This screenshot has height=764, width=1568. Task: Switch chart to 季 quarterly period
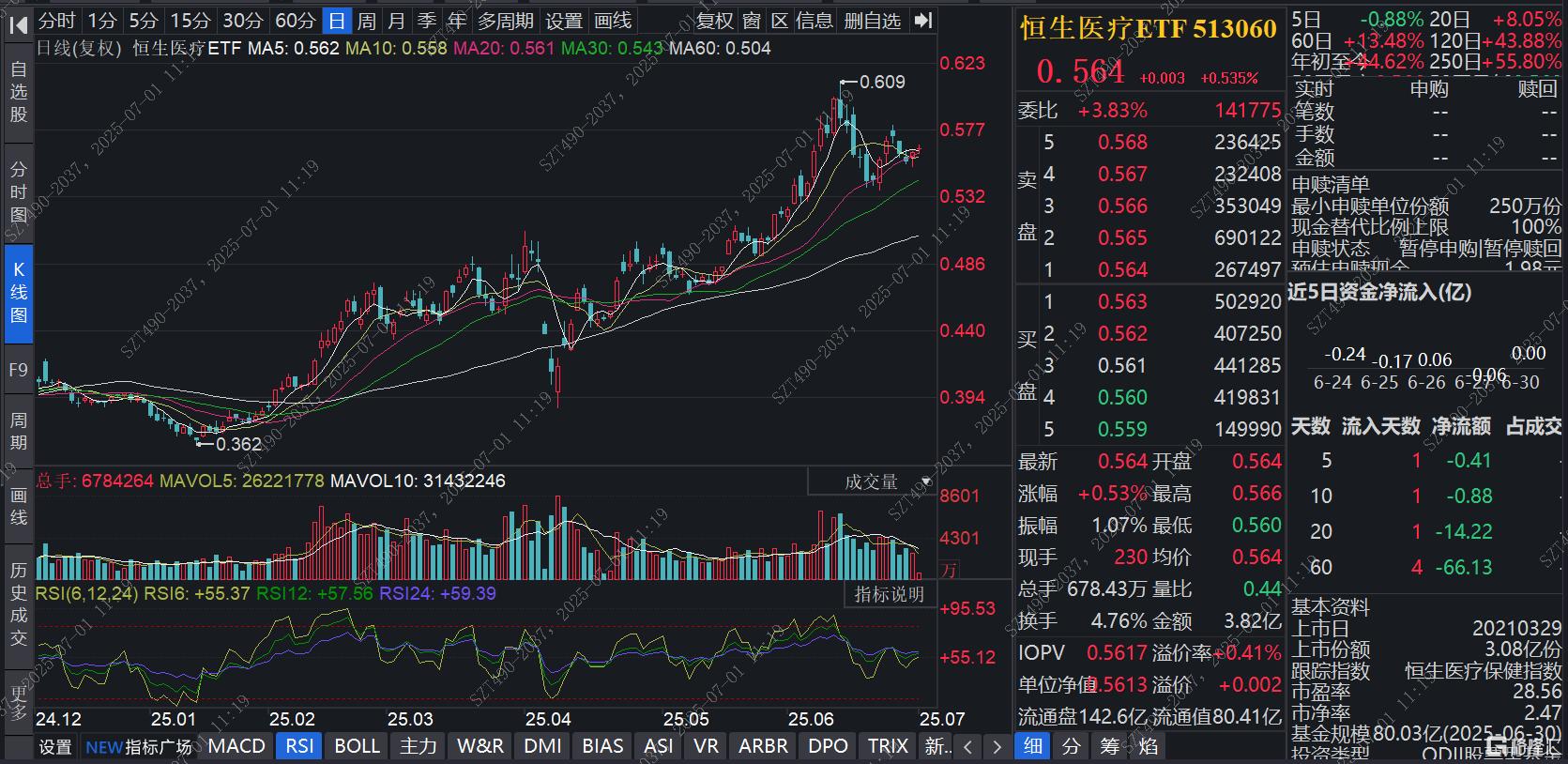[x=427, y=21]
